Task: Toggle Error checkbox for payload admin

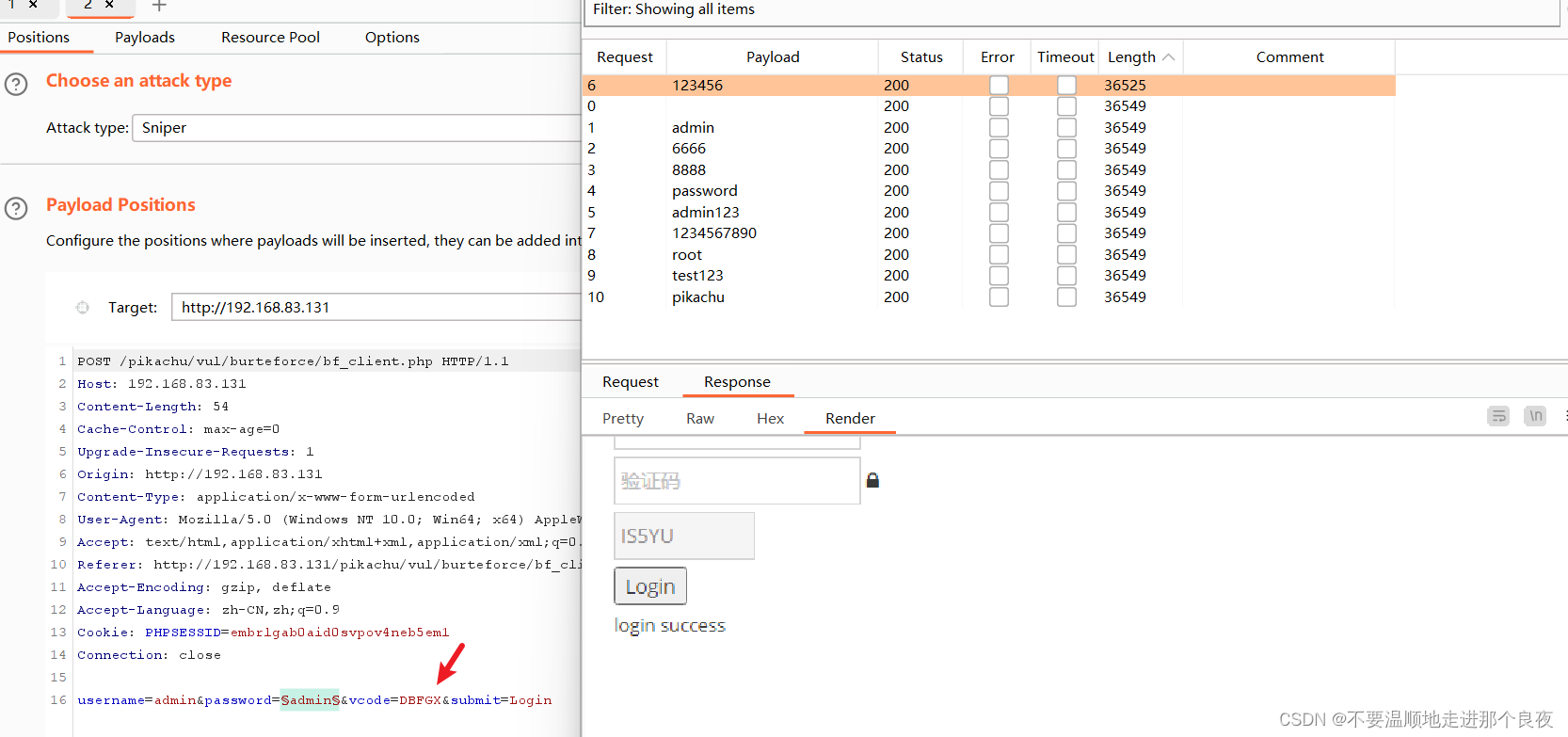Action: tap(999, 127)
